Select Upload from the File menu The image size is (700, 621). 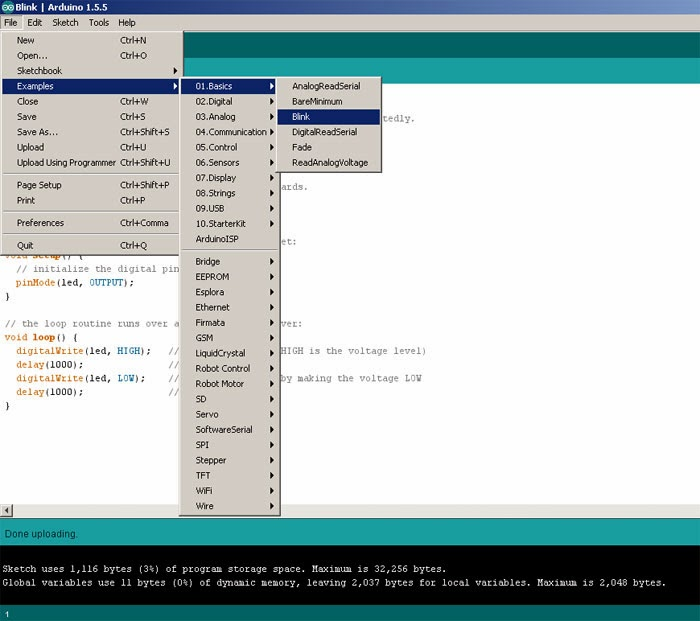point(31,147)
